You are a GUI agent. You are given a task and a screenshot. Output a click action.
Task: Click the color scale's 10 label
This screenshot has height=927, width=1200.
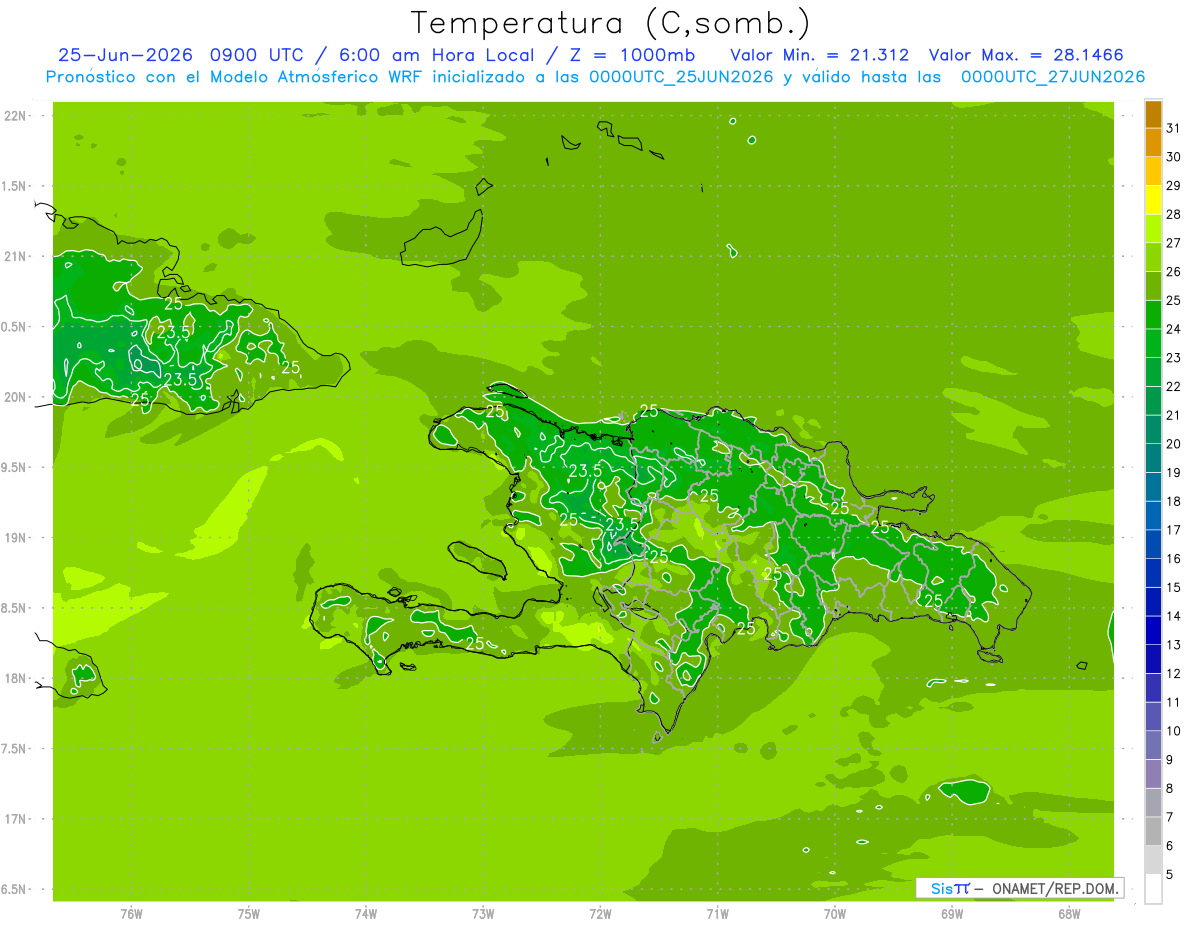1173,731
